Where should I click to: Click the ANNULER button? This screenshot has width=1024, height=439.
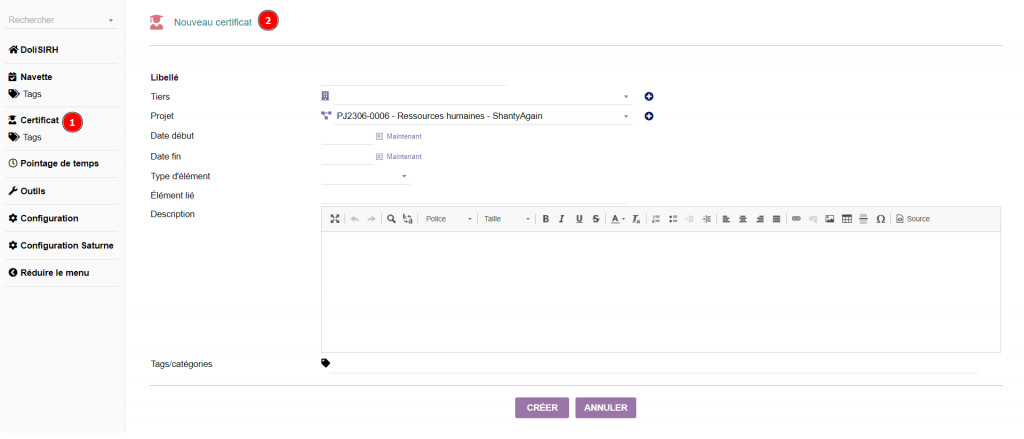(605, 408)
